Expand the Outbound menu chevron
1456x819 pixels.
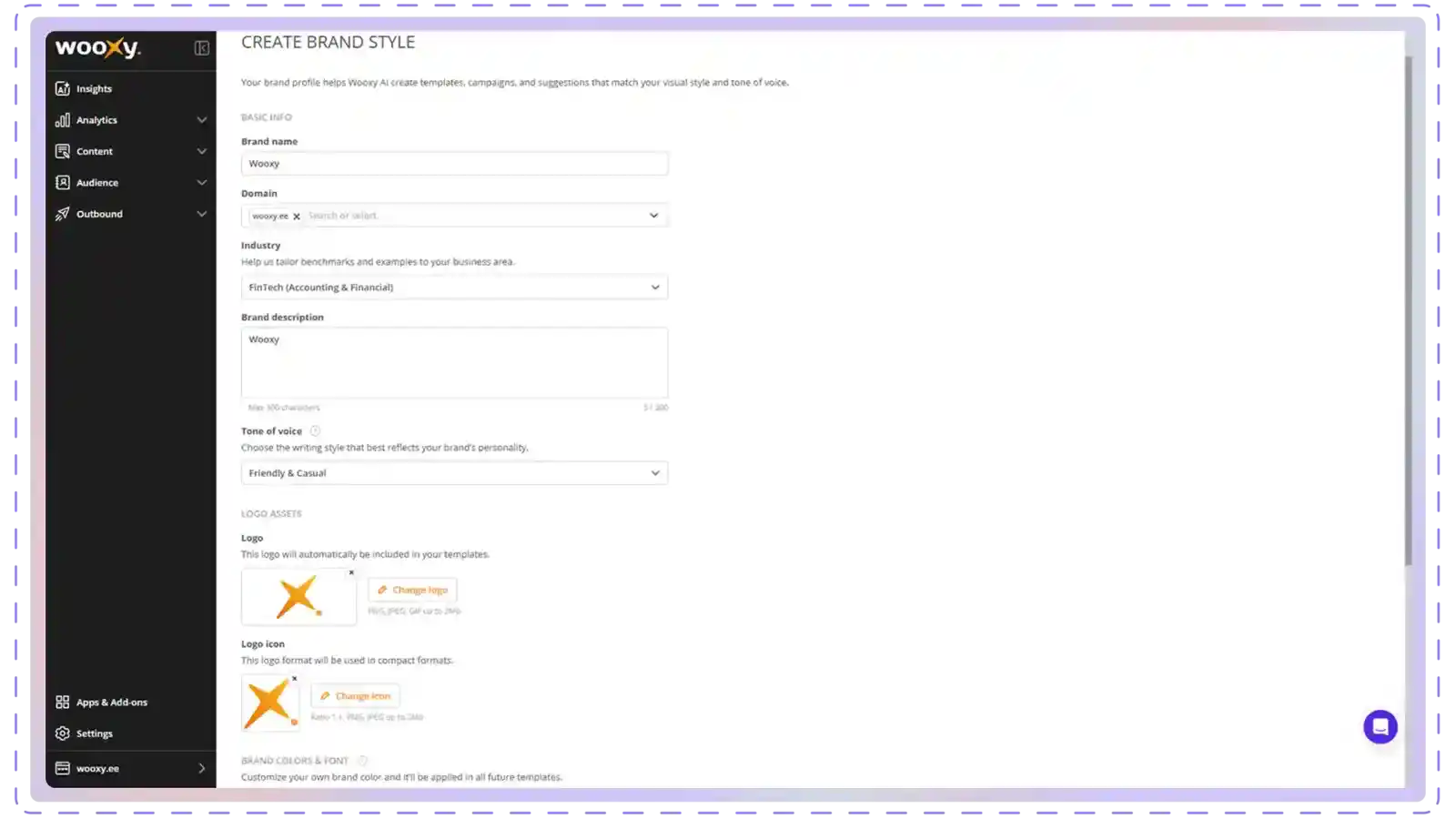point(202,214)
